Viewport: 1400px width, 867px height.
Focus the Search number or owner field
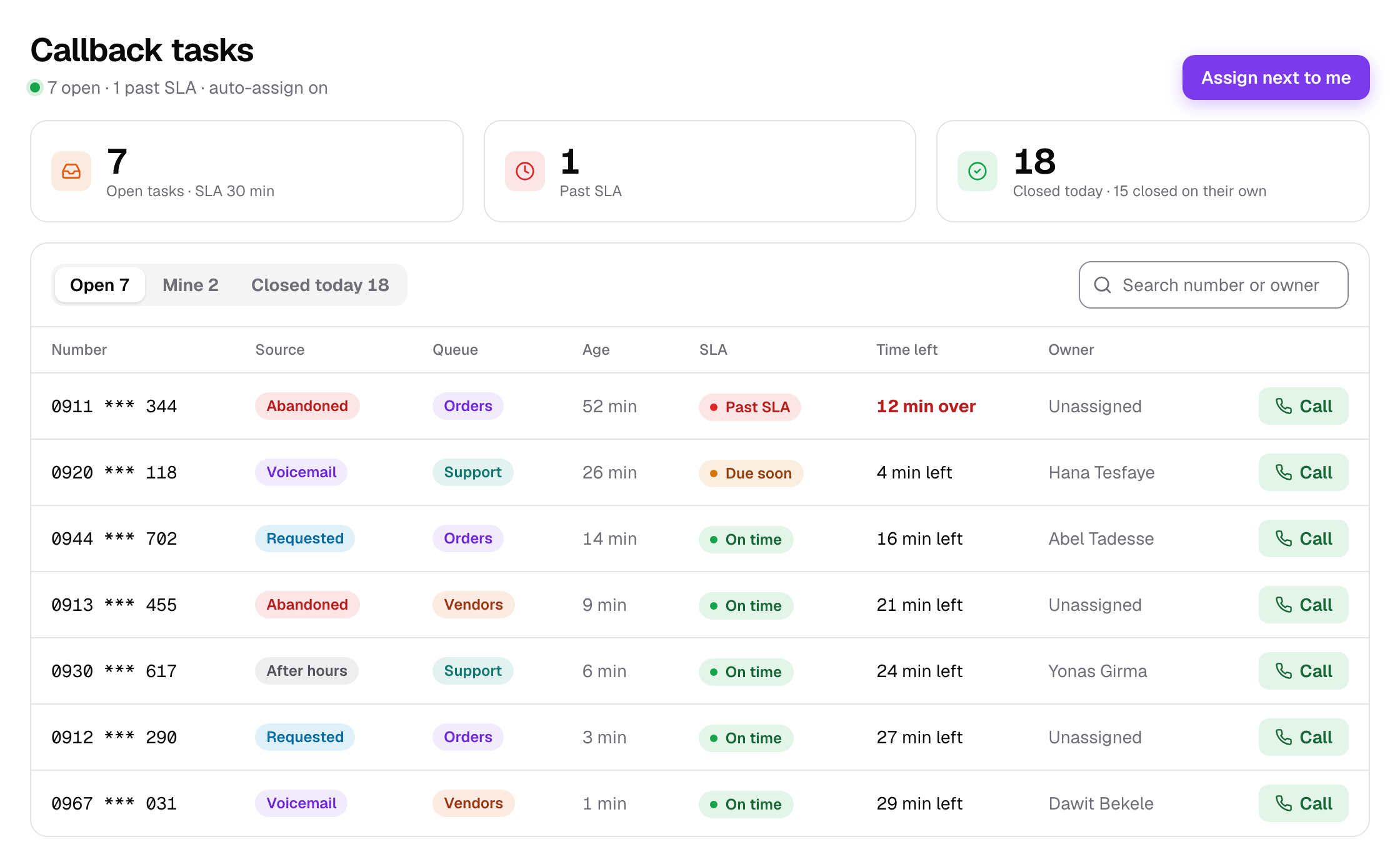pyautogui.click(x=1213, y=285)
